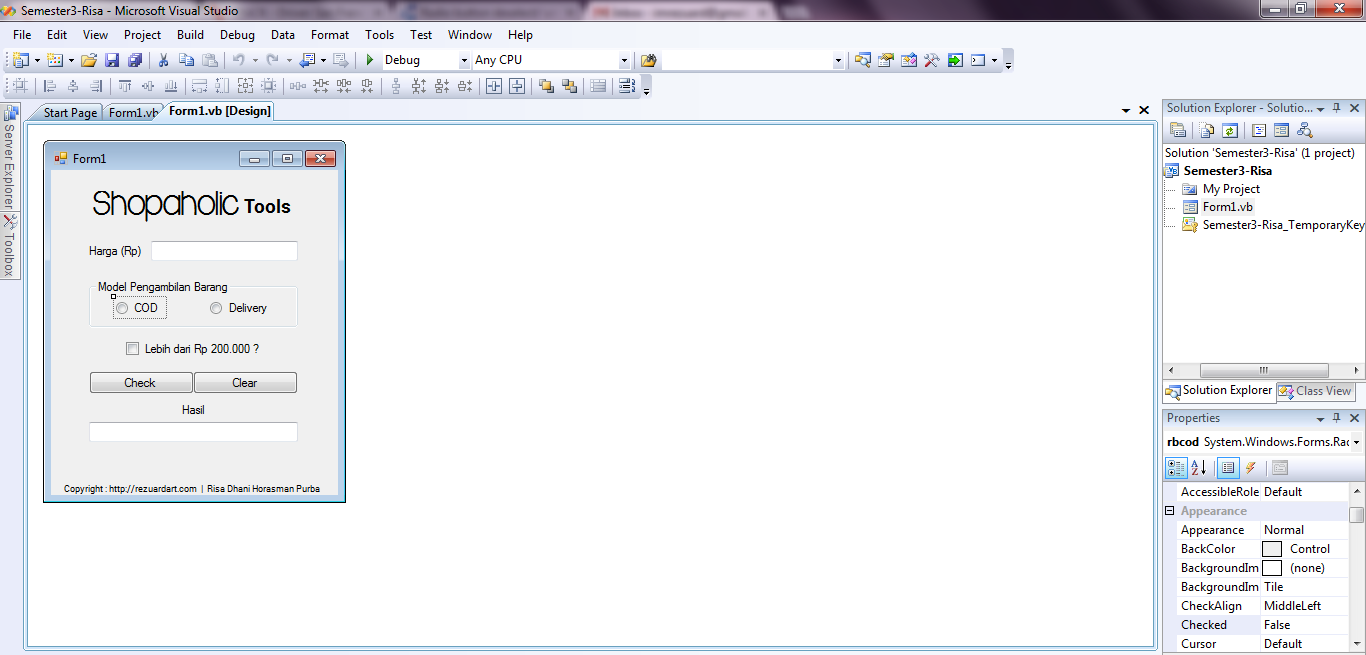Open the empty Find combo box dropdown
The width and height of the screenshot is (1366, 655).
838,60
